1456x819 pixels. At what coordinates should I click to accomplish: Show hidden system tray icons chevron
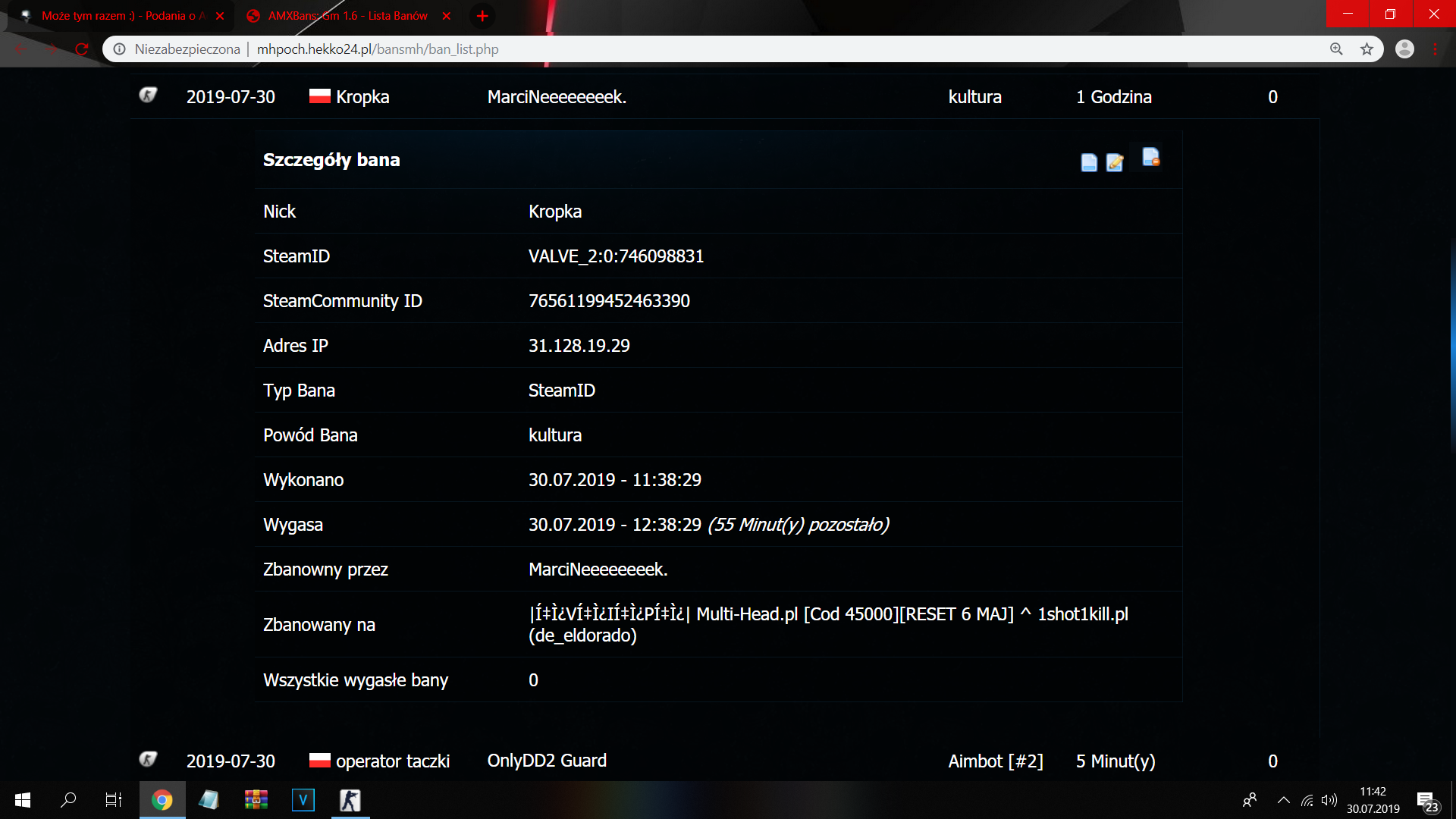(1283, 800)
